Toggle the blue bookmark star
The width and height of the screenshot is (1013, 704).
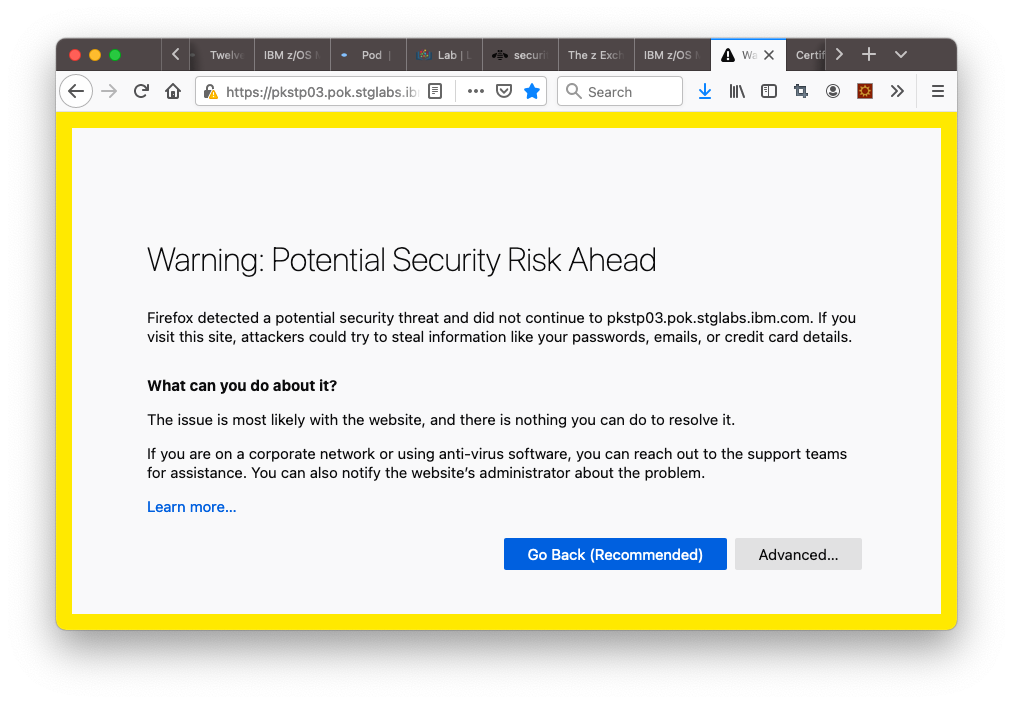[x=532, y=91]
